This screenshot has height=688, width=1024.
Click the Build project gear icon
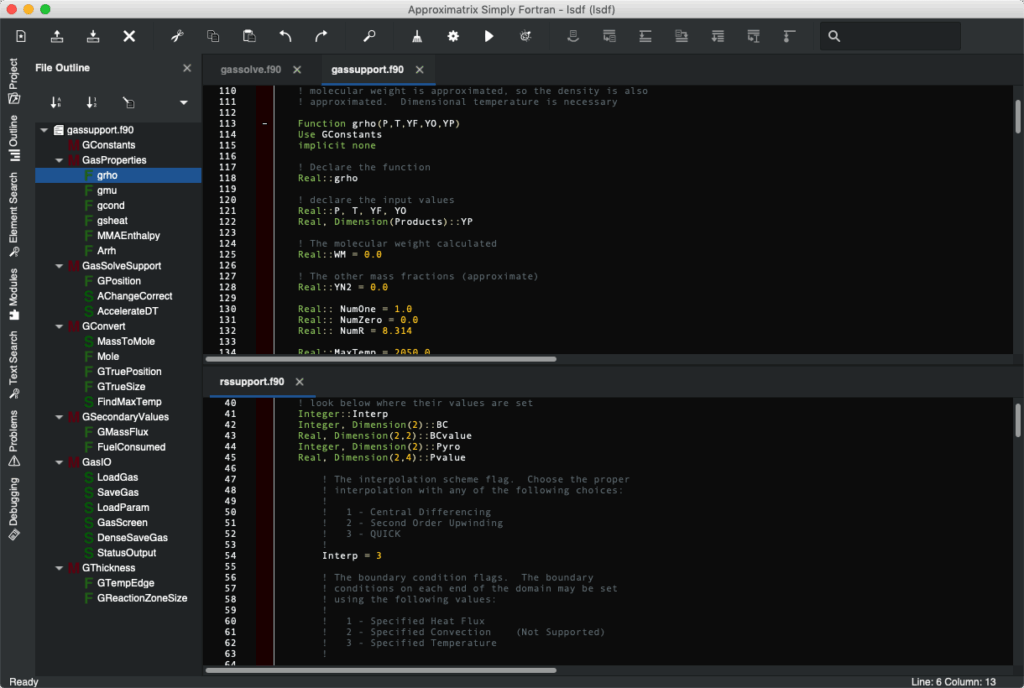pyautogui.click(x=453, y=37)
